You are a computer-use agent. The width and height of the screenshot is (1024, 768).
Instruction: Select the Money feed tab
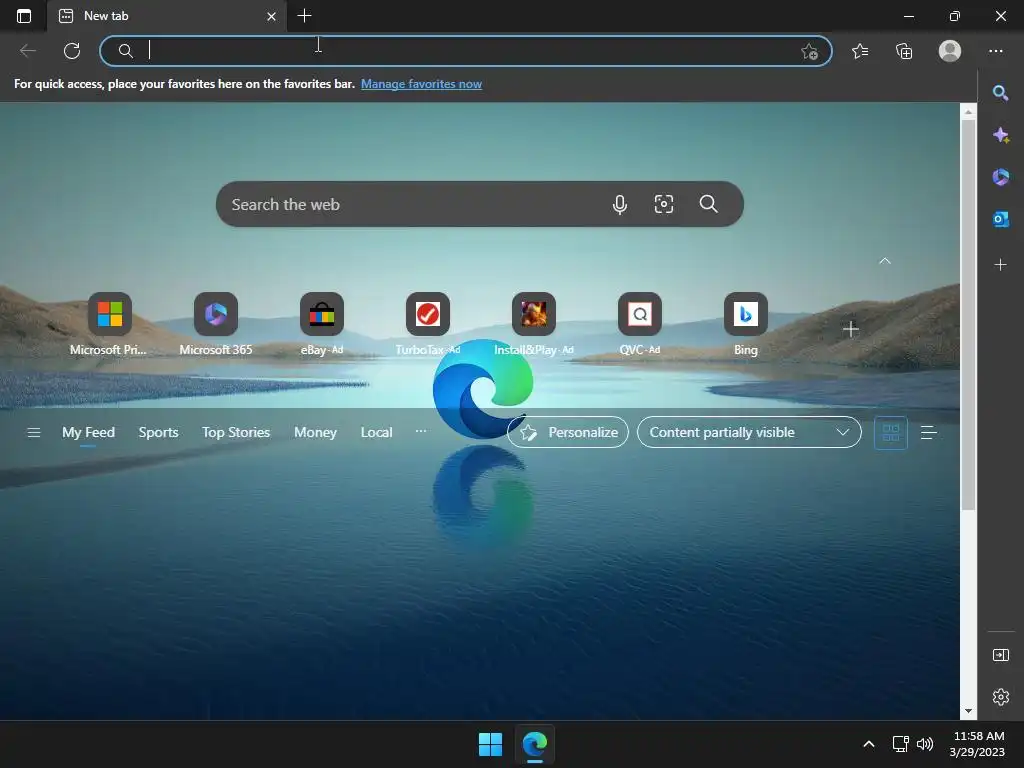(x=315, y=432)
